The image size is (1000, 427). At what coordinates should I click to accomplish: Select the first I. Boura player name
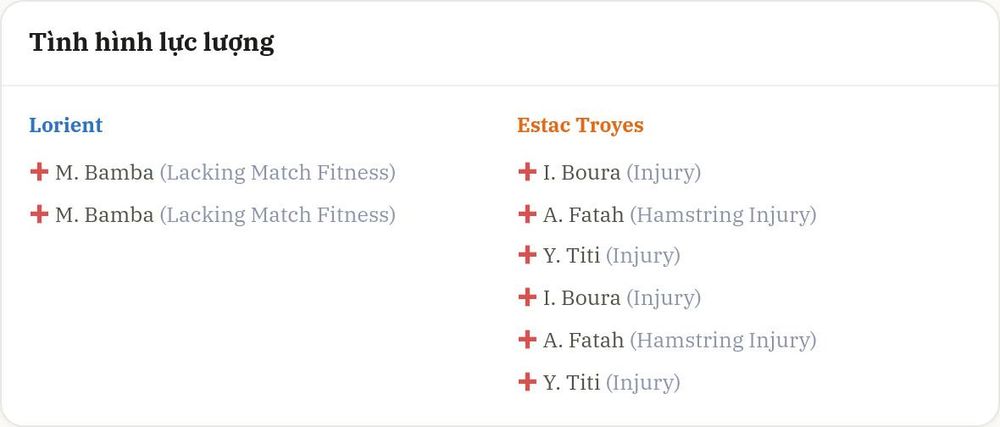coord(582,173)
